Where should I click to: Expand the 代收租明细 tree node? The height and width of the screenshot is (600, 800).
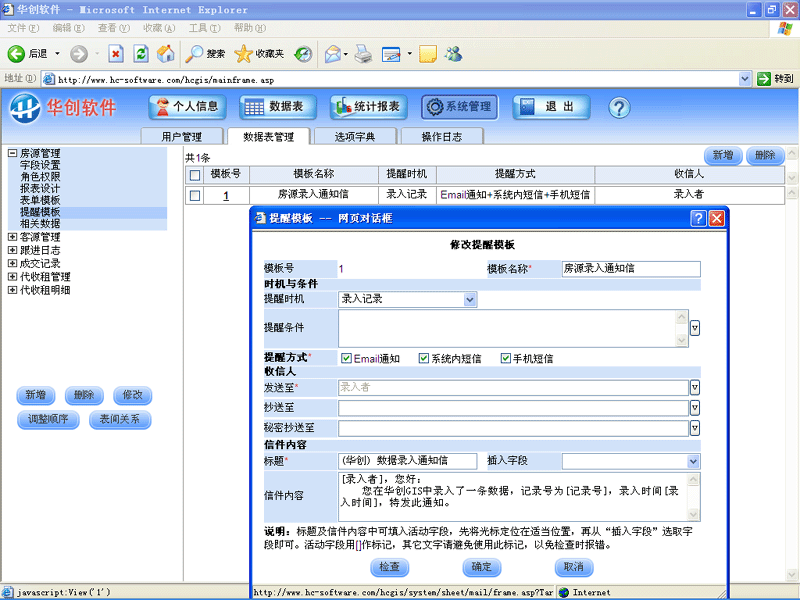(x=12, y=290)
